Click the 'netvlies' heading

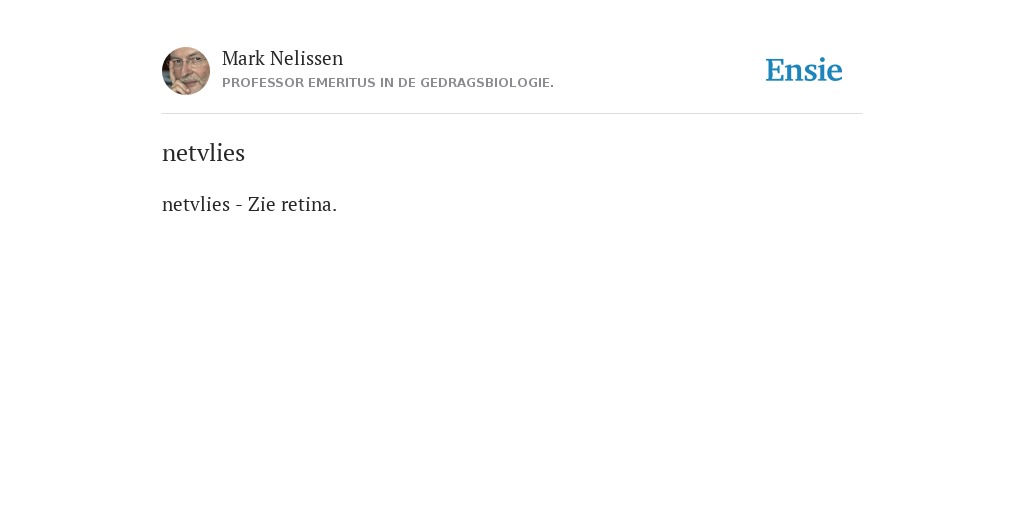(203, 153)
